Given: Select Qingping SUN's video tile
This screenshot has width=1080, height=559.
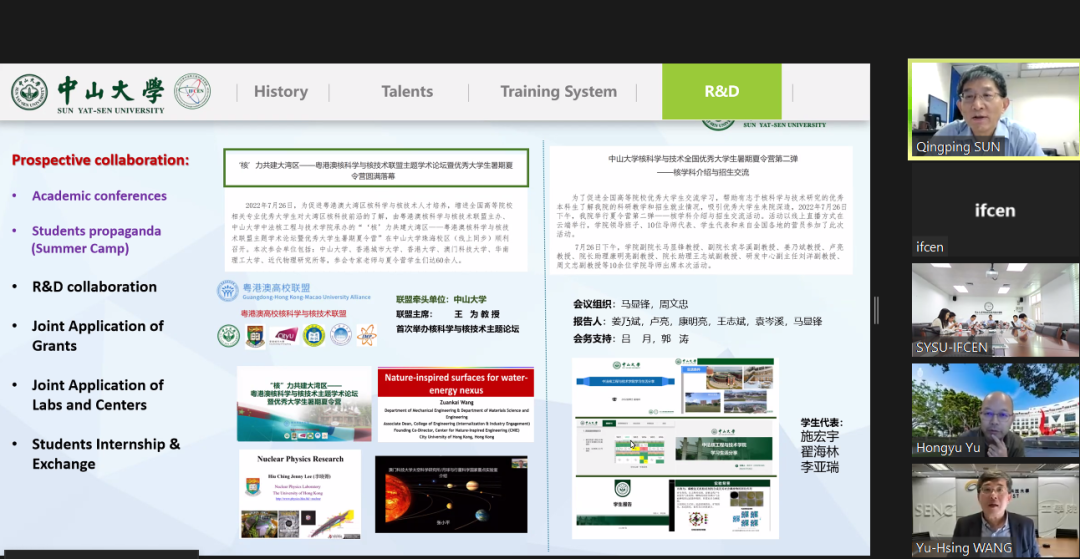Looking at the screenshot, I should click(993, 108).
